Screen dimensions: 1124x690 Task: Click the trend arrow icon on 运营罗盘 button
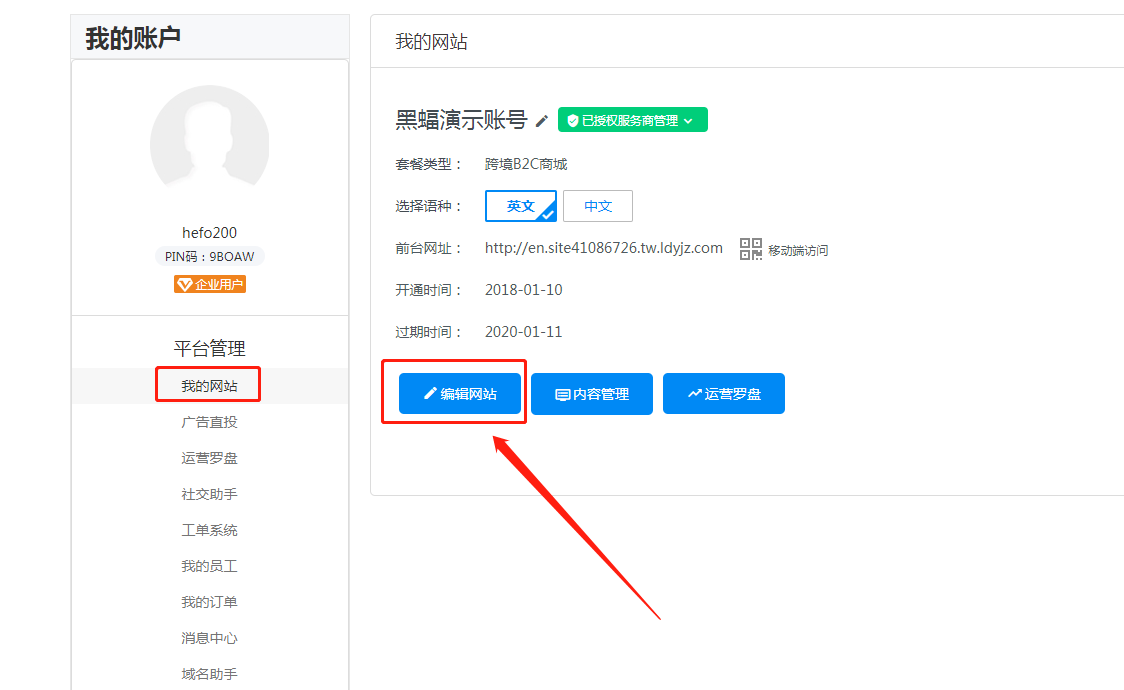697,393
